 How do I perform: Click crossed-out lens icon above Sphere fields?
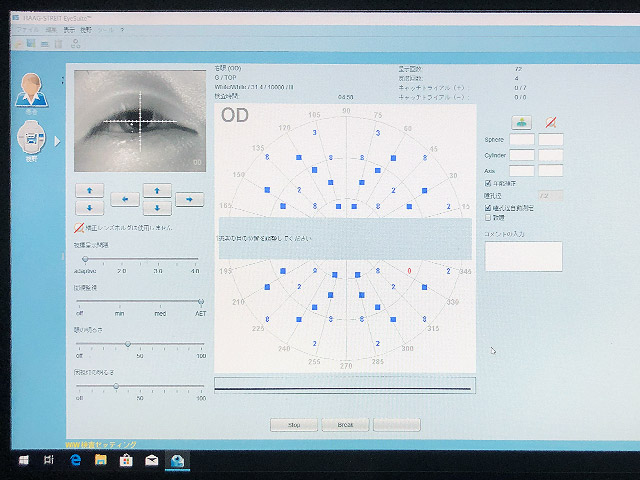pyautogui.click(x=551, y=122)
